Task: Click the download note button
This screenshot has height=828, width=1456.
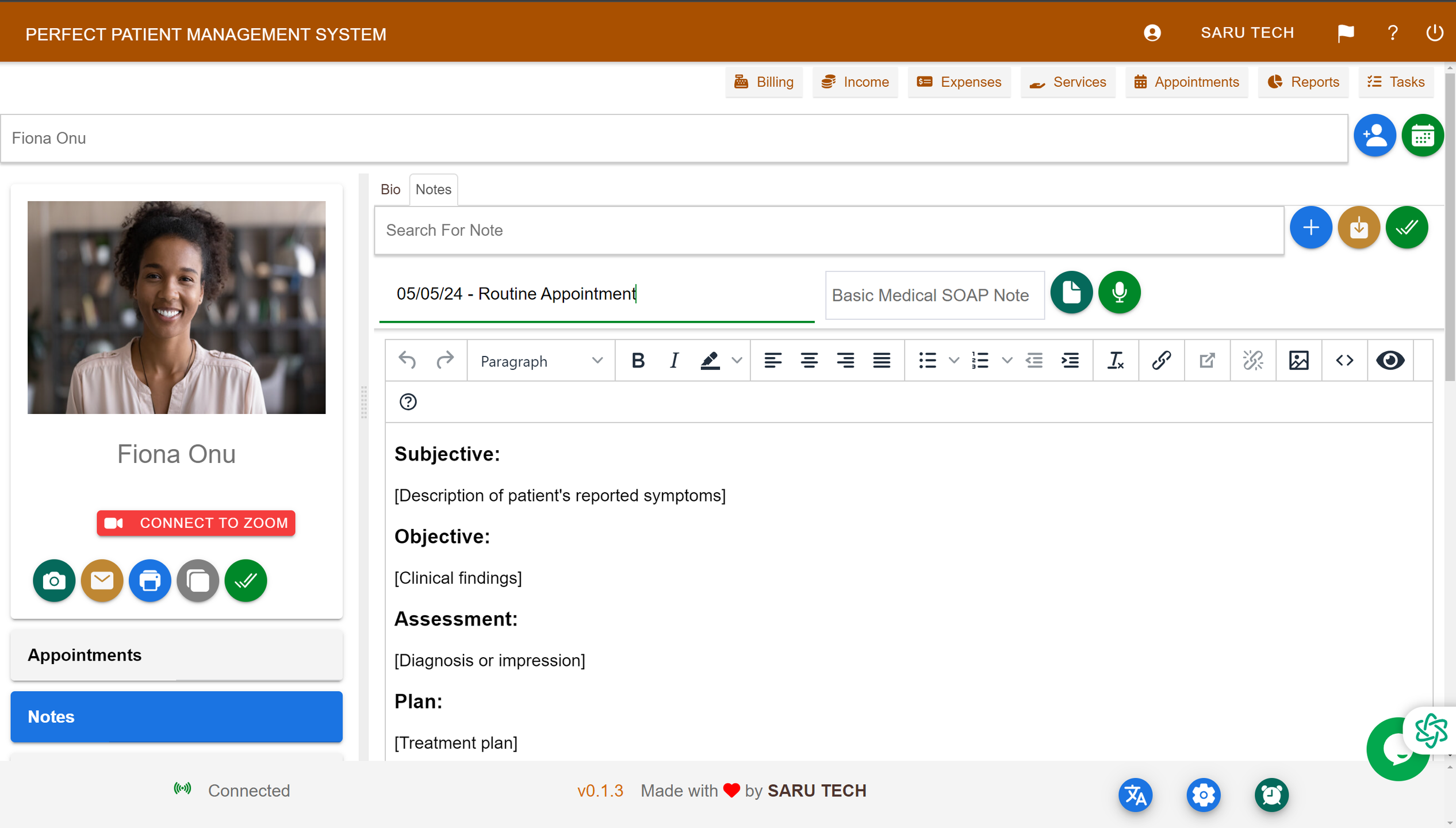Action: (1359, 228)
